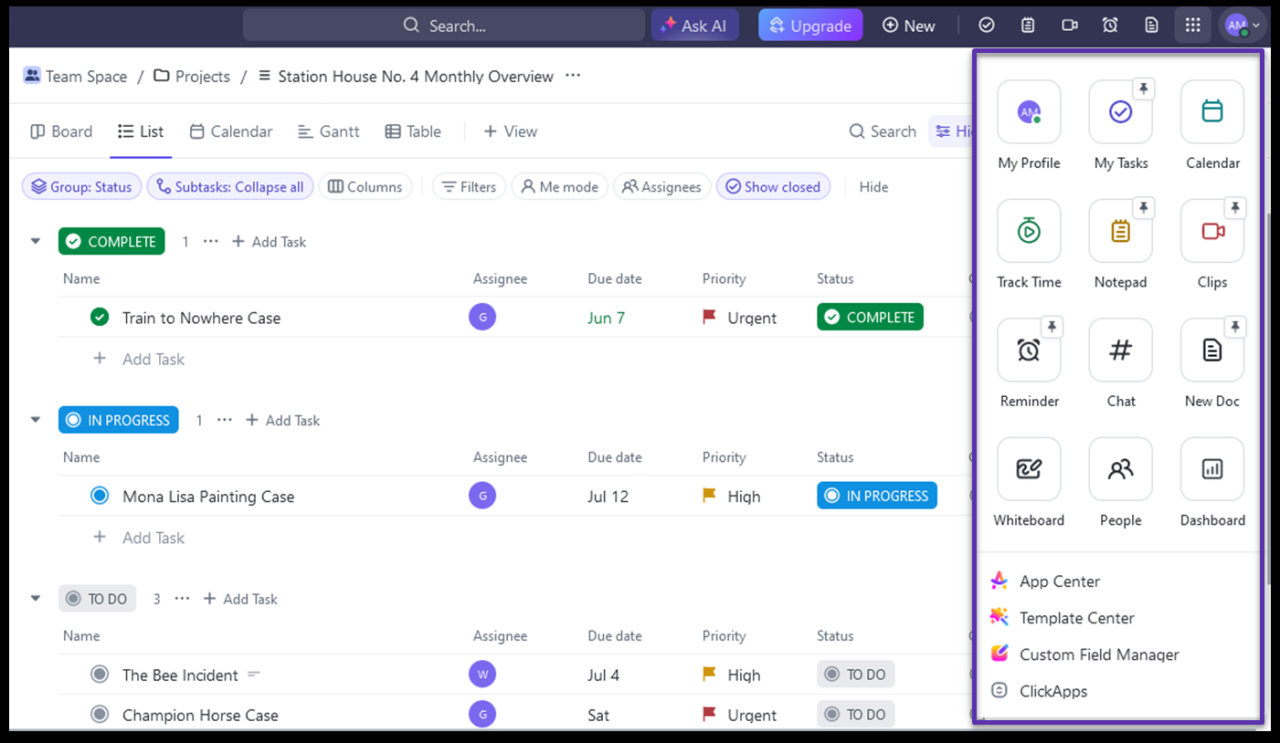Image resolution: width=1280 pixels, height=743 pixels.
Task: Enable Me mode filter
Action: click(x=560, y=187)
